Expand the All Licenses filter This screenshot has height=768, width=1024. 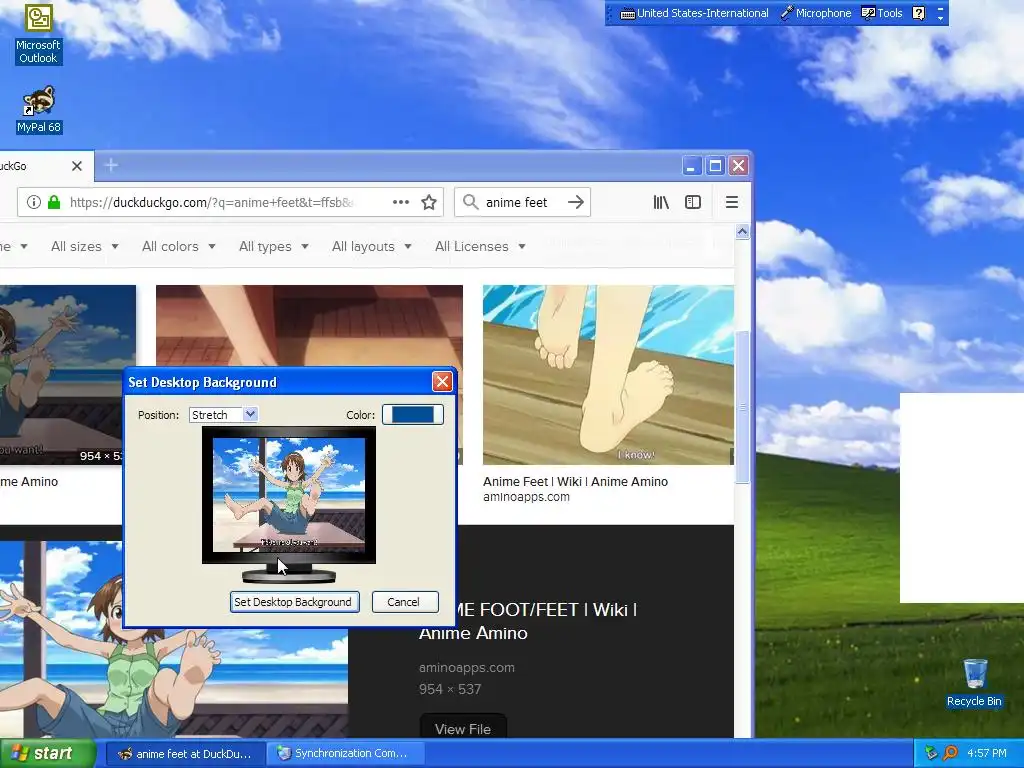tap(480, 247)
